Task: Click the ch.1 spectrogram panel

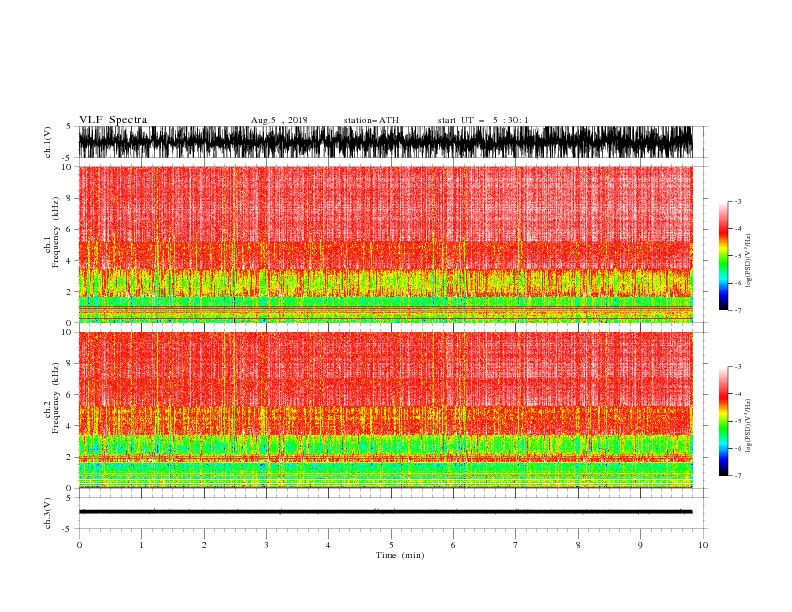Action: pyautogui.click(x=385, y=244)
